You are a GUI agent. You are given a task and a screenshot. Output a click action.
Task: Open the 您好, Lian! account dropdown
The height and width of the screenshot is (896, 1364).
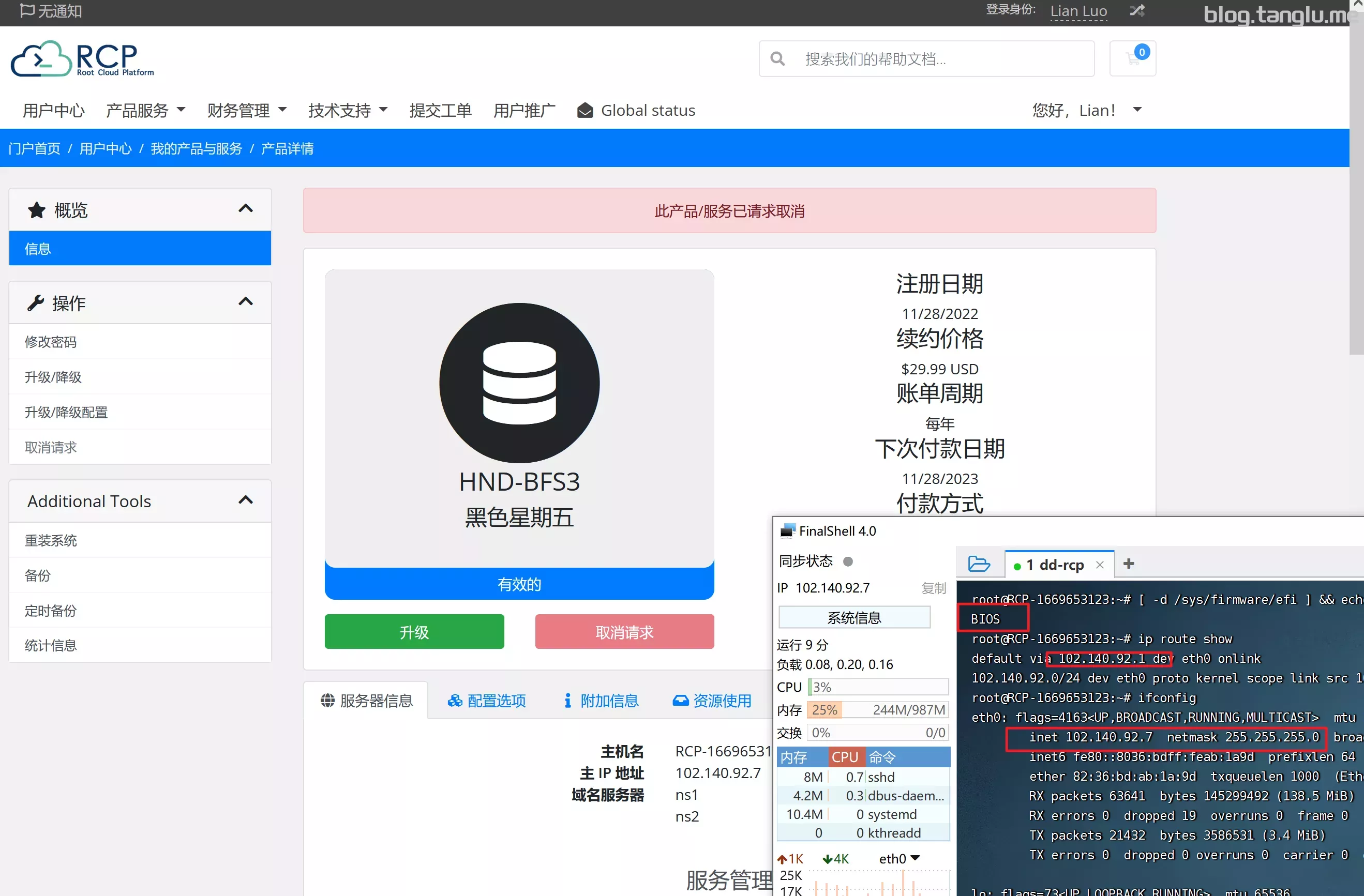(x=1086, y=110)
